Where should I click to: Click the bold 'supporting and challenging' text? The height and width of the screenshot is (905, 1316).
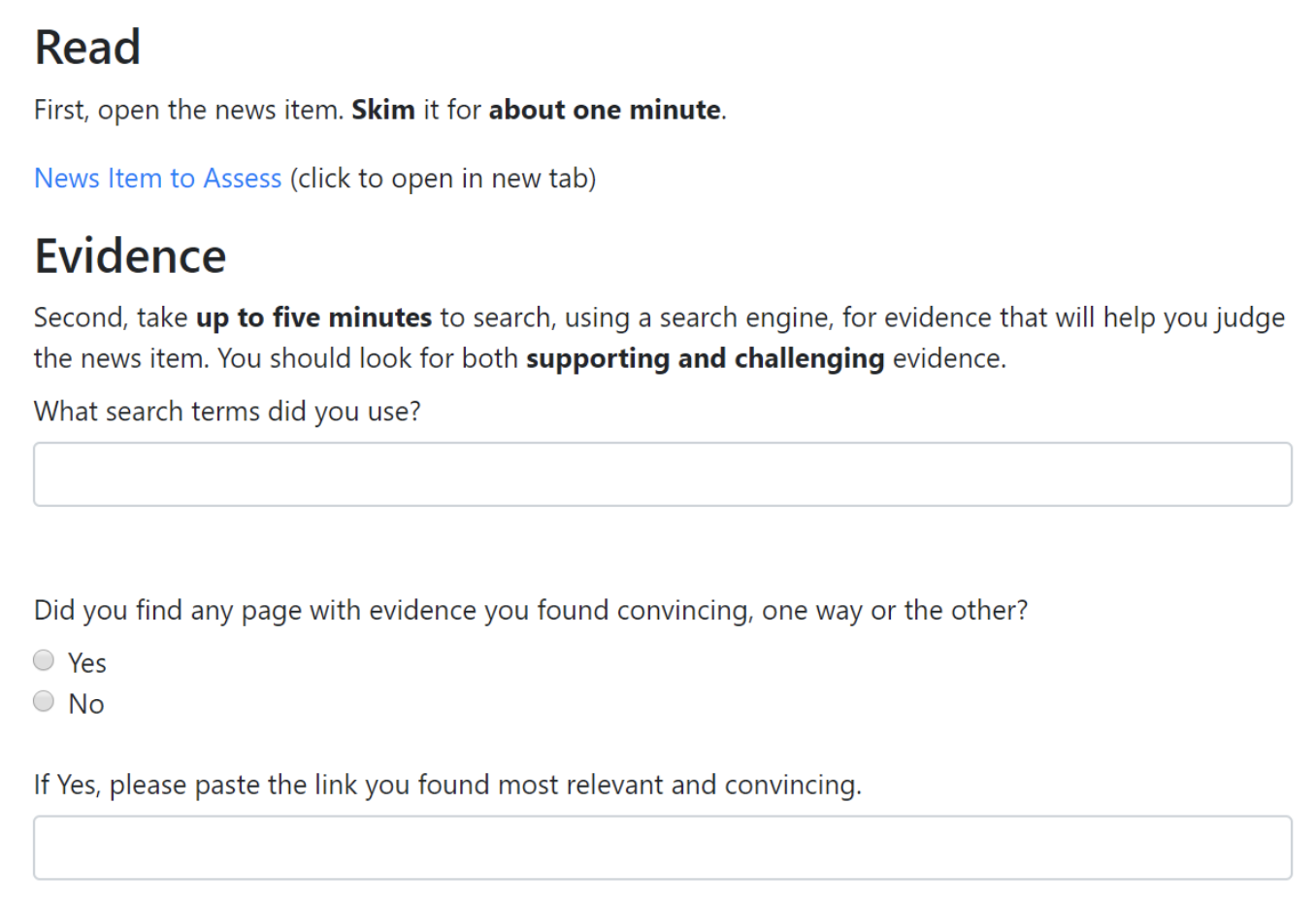click(x=705, y=358)
